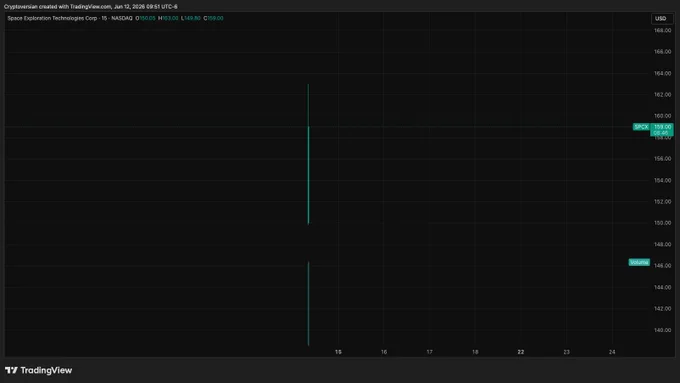Image resolution: width=680 pixels, height=383 pixels.
Task: Click the 162.00 price axis label
Action: pyautogui.click(x=662, y=95)
